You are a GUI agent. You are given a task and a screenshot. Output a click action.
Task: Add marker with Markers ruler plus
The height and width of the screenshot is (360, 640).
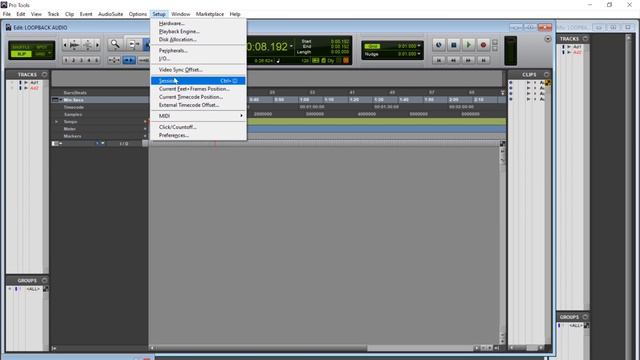(x=145, y=136)
